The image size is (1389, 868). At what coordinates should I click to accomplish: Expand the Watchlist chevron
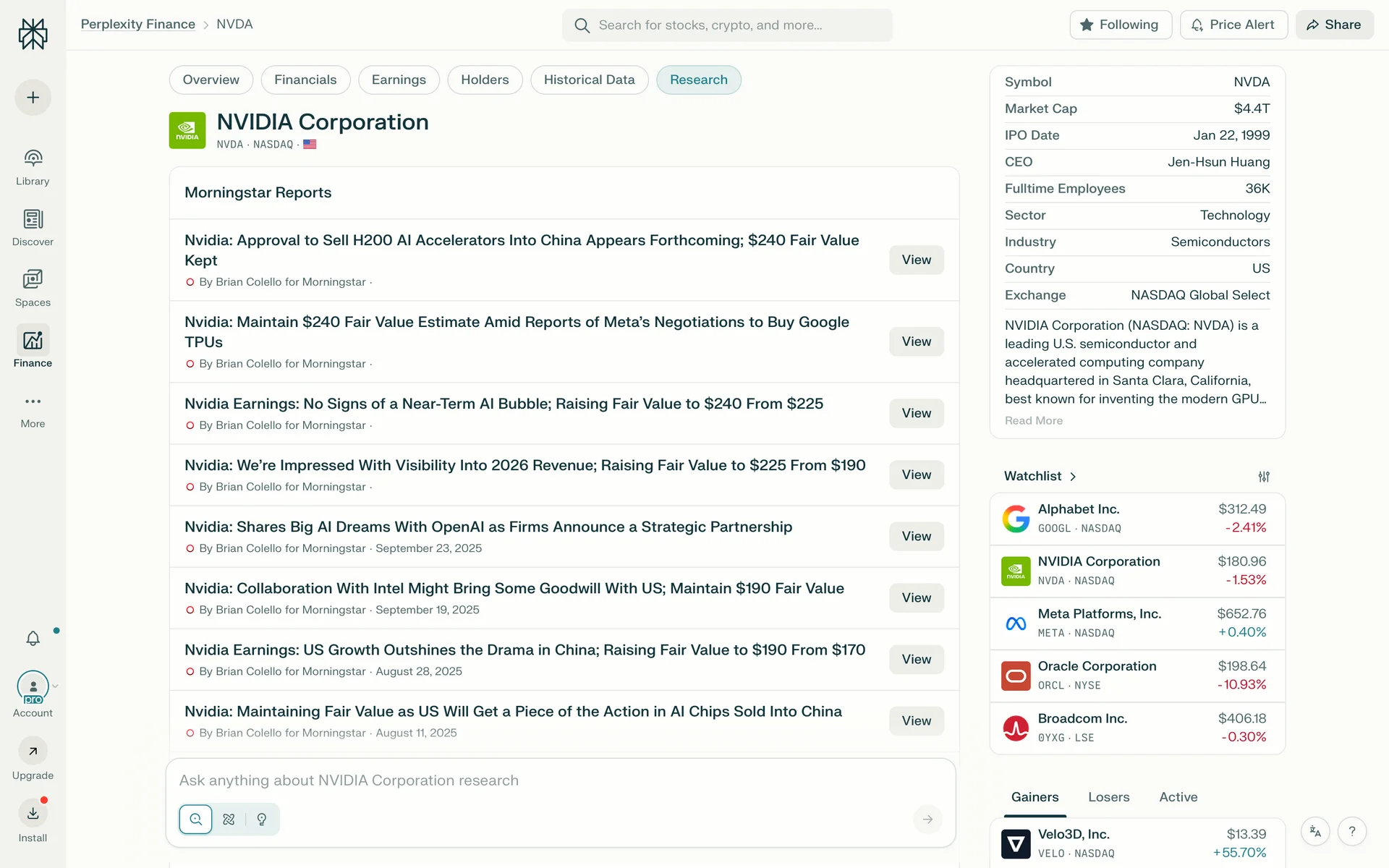[x=1073, y=477]
